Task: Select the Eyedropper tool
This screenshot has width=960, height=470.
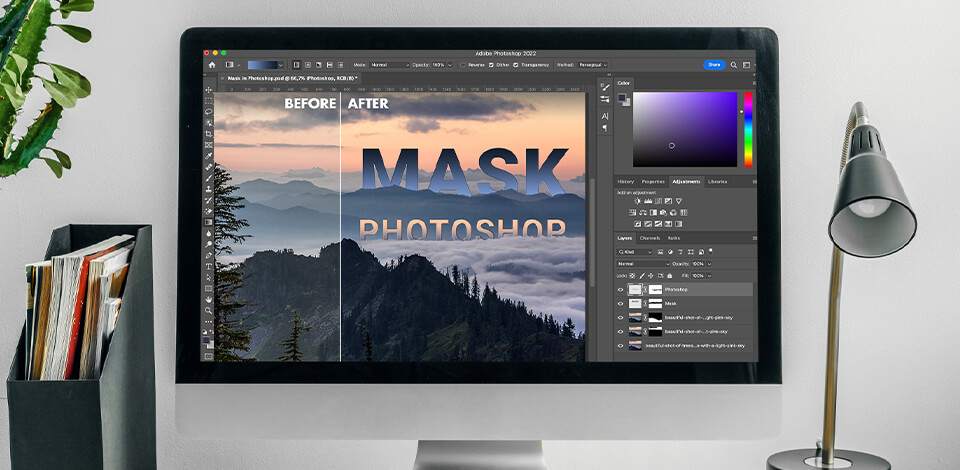Action: [209, 156]
